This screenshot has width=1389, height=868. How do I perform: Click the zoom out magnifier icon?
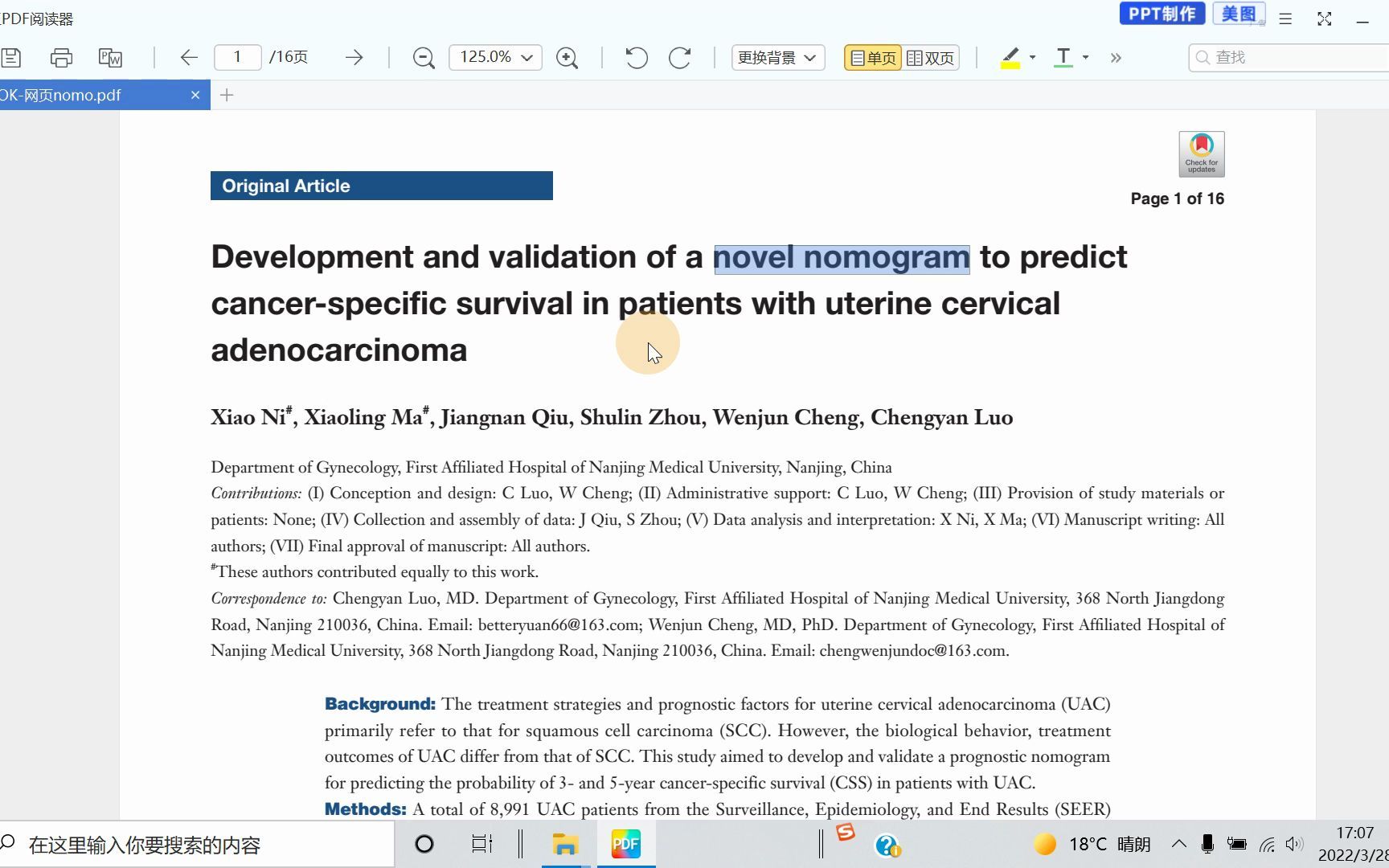[x=424, y=58]
